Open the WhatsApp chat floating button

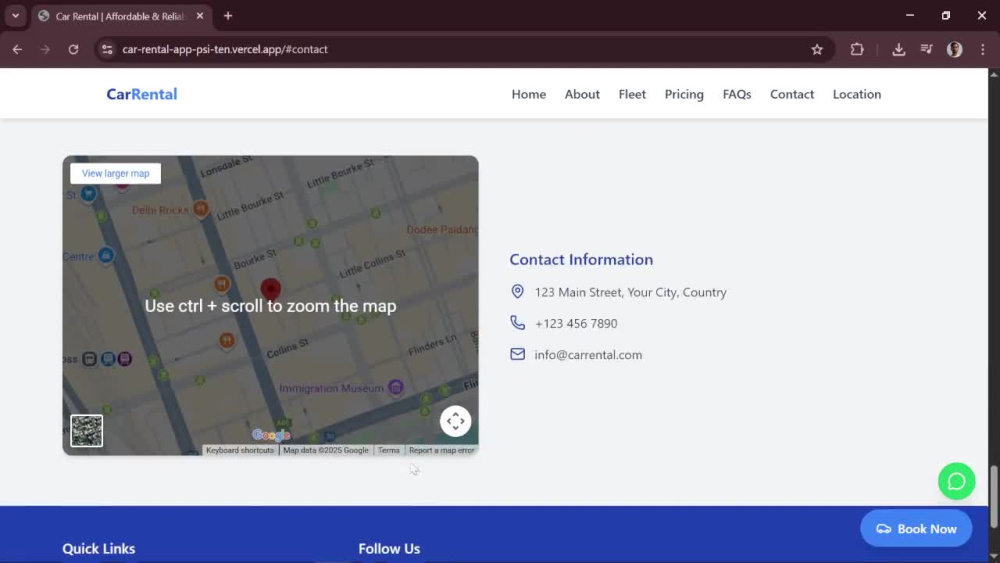click(956, 481)
